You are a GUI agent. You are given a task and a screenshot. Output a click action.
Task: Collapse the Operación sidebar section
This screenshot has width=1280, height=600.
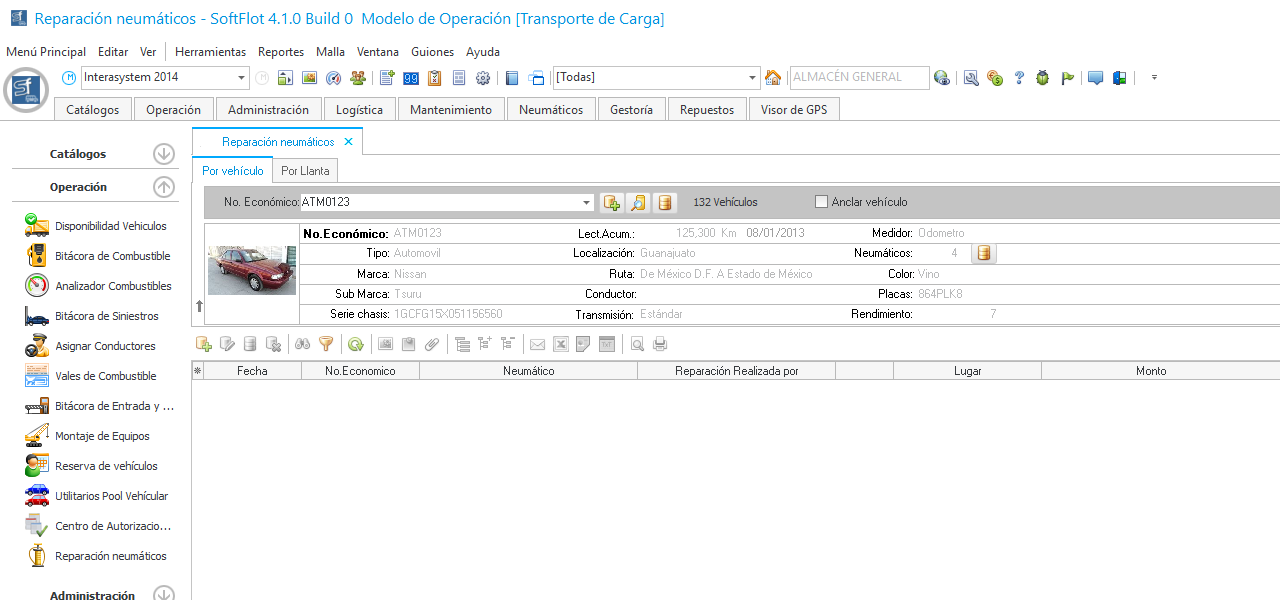(164, 187)
